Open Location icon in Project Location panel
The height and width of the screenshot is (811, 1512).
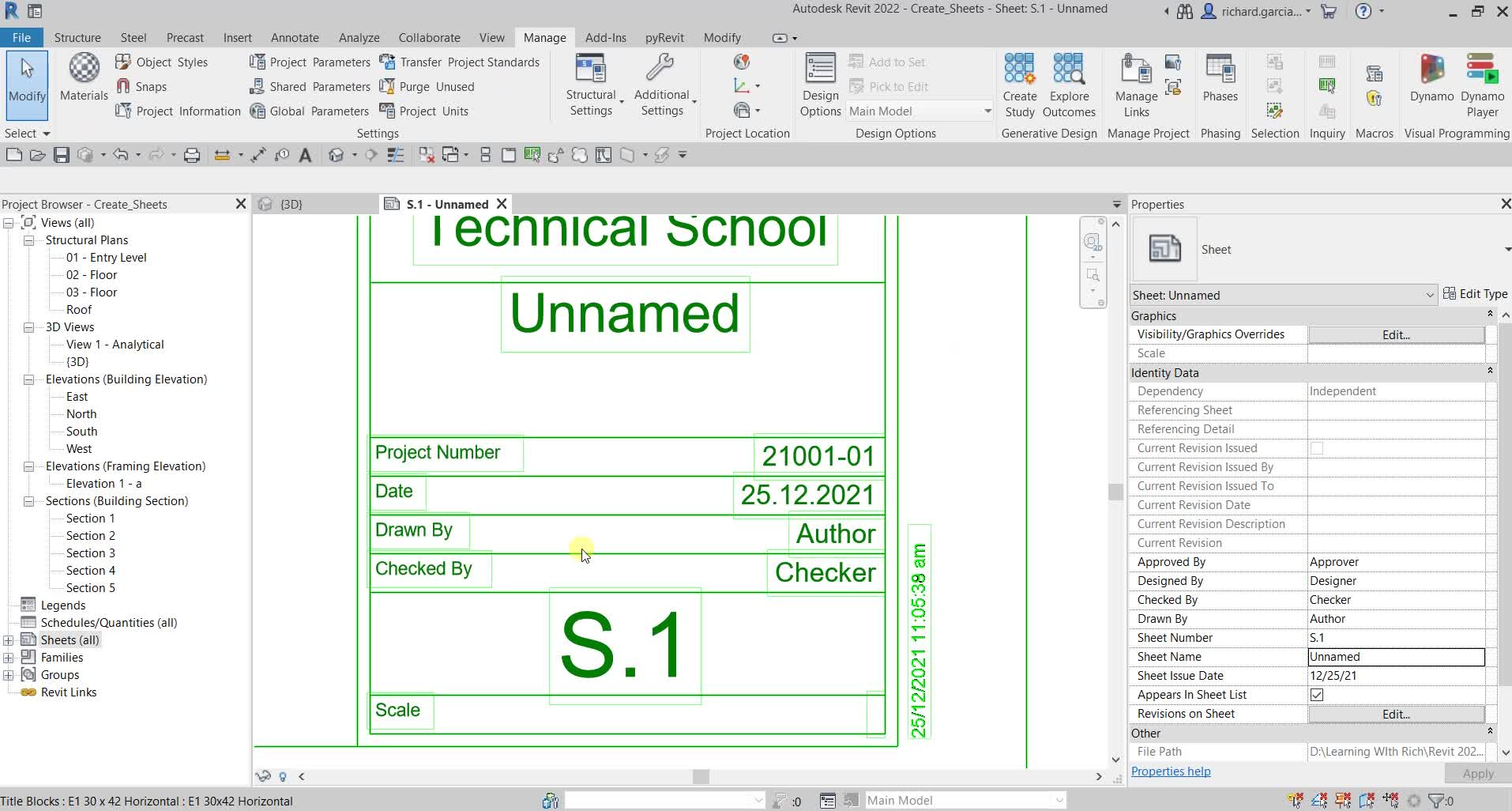[741, 62]
